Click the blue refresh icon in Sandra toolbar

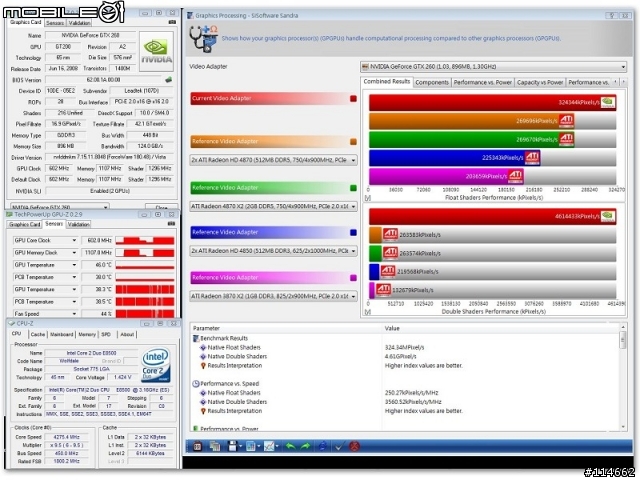[x=322, y=446]
